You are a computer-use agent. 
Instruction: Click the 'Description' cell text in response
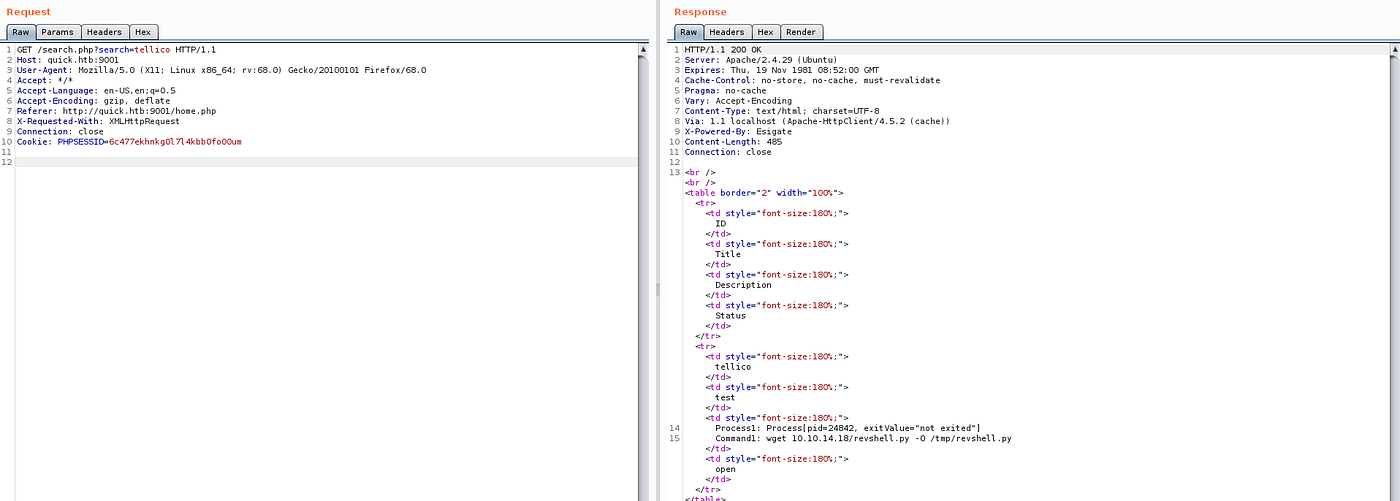pos(743,285)
